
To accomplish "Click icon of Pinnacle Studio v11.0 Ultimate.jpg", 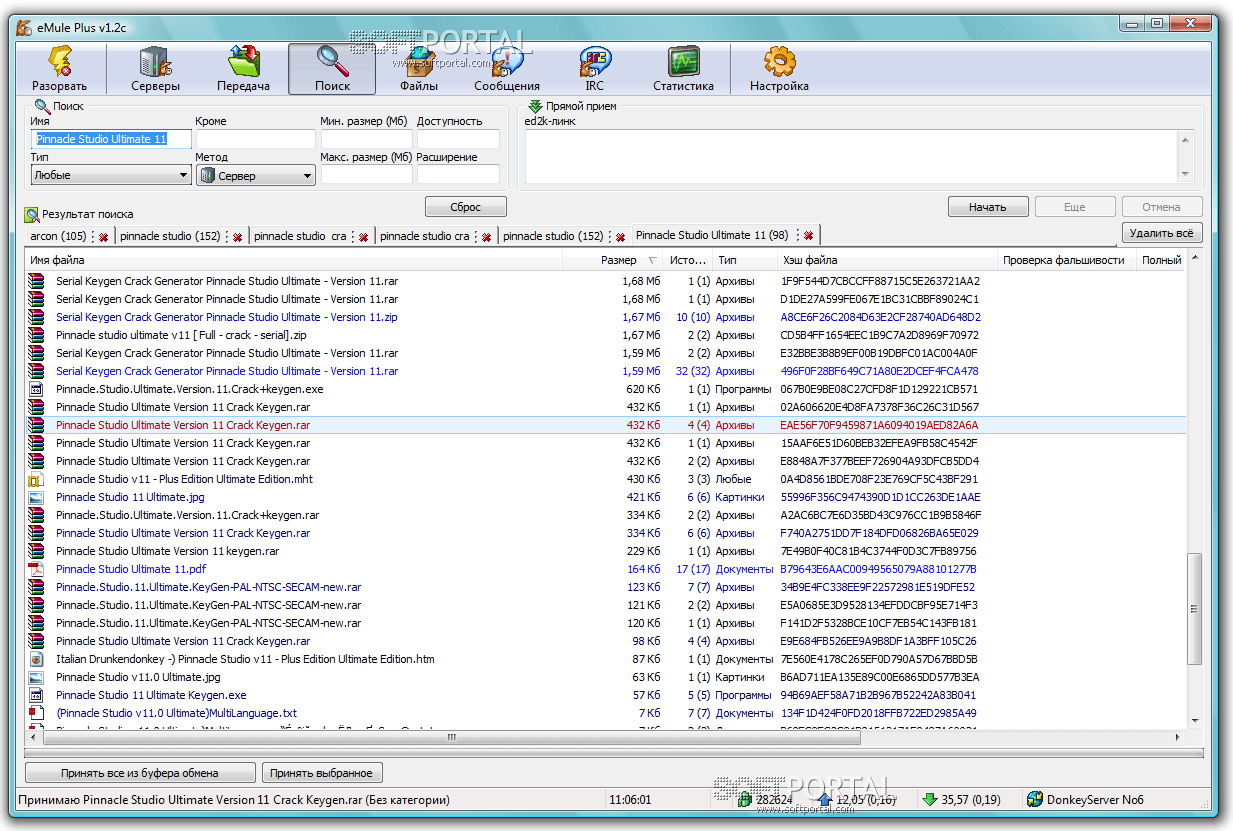I will click(37, 677).
